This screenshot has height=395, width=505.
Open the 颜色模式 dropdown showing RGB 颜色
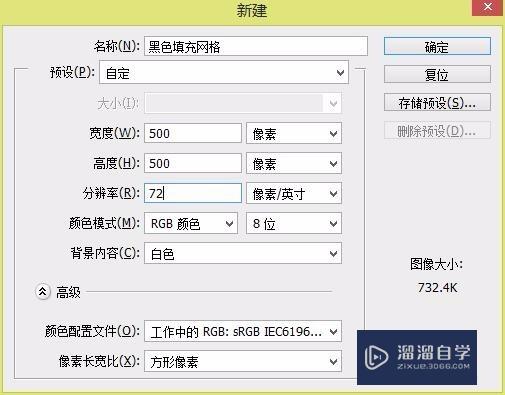tap(191, 223)
